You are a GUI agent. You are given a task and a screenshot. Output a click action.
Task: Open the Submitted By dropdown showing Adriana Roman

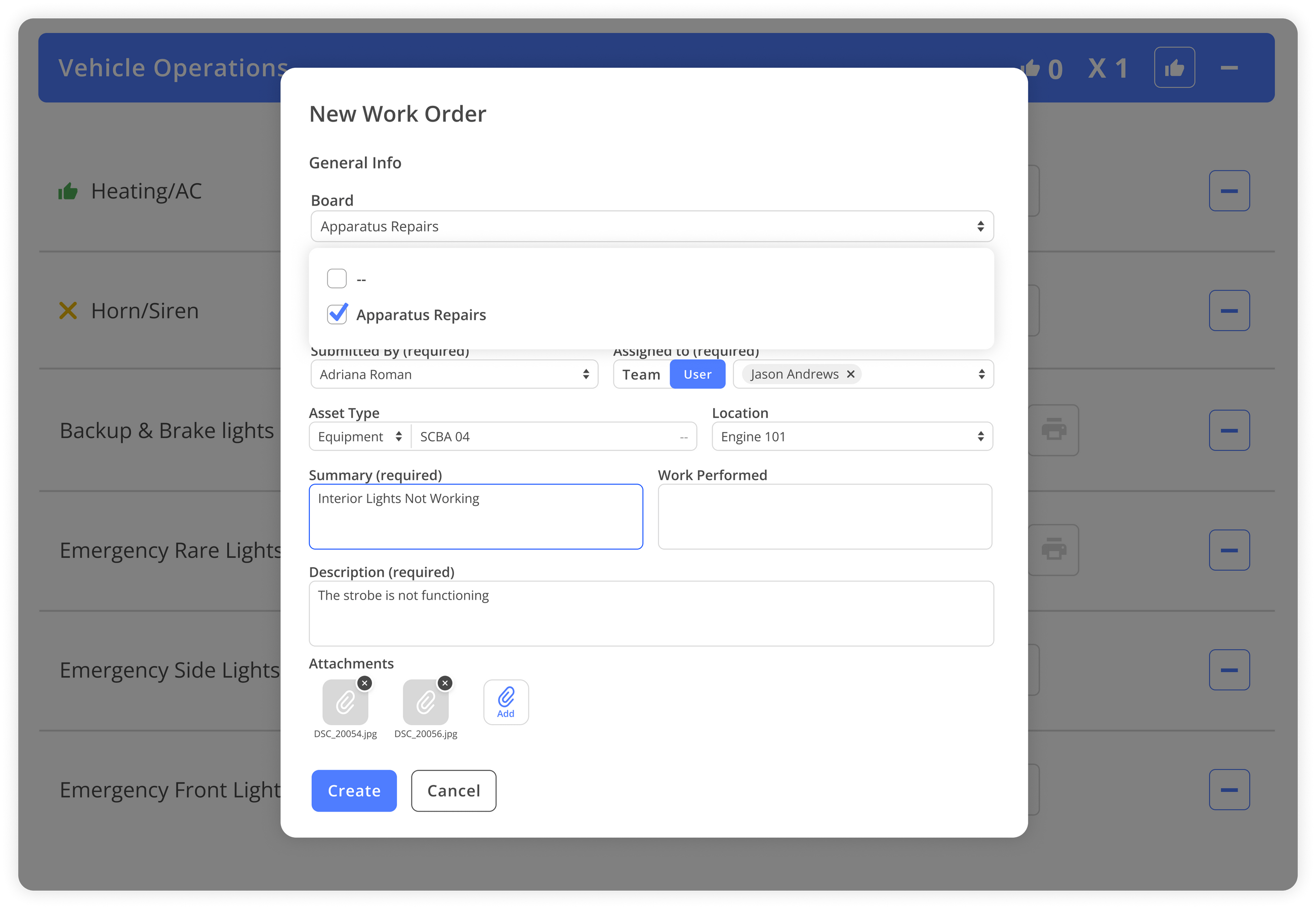(x=454, y=374)
